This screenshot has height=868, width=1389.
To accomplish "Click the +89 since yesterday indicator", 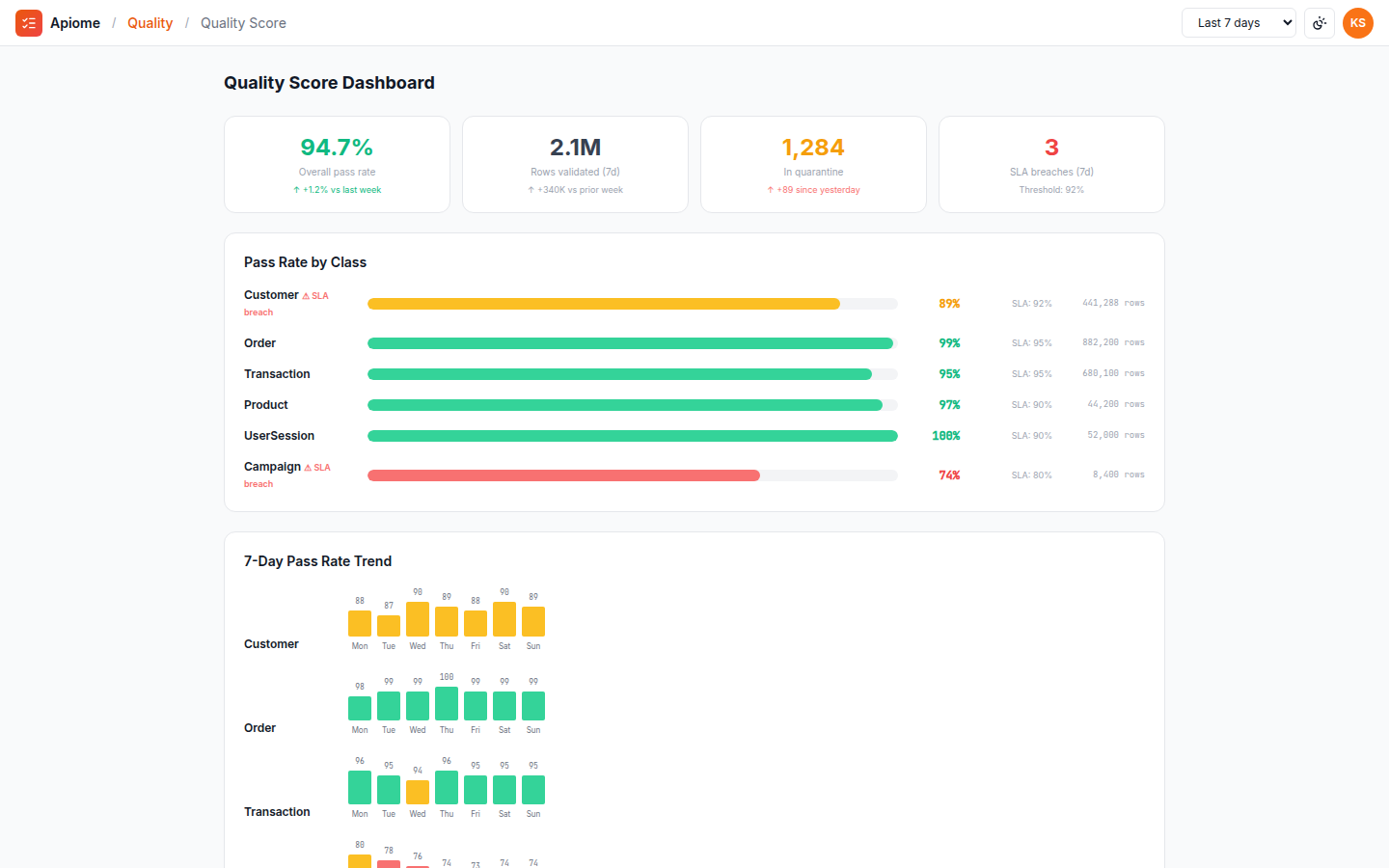I will (x=813, y=190).
